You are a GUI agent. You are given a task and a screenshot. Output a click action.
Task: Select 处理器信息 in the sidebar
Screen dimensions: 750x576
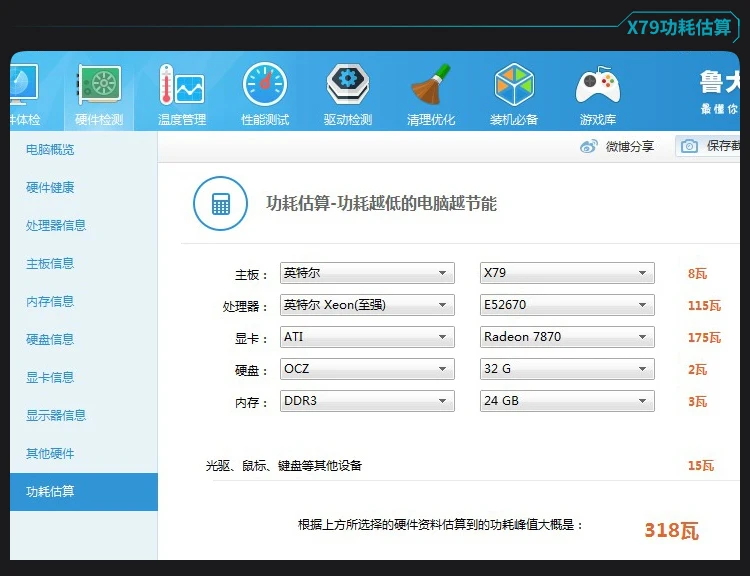point(56,225)
